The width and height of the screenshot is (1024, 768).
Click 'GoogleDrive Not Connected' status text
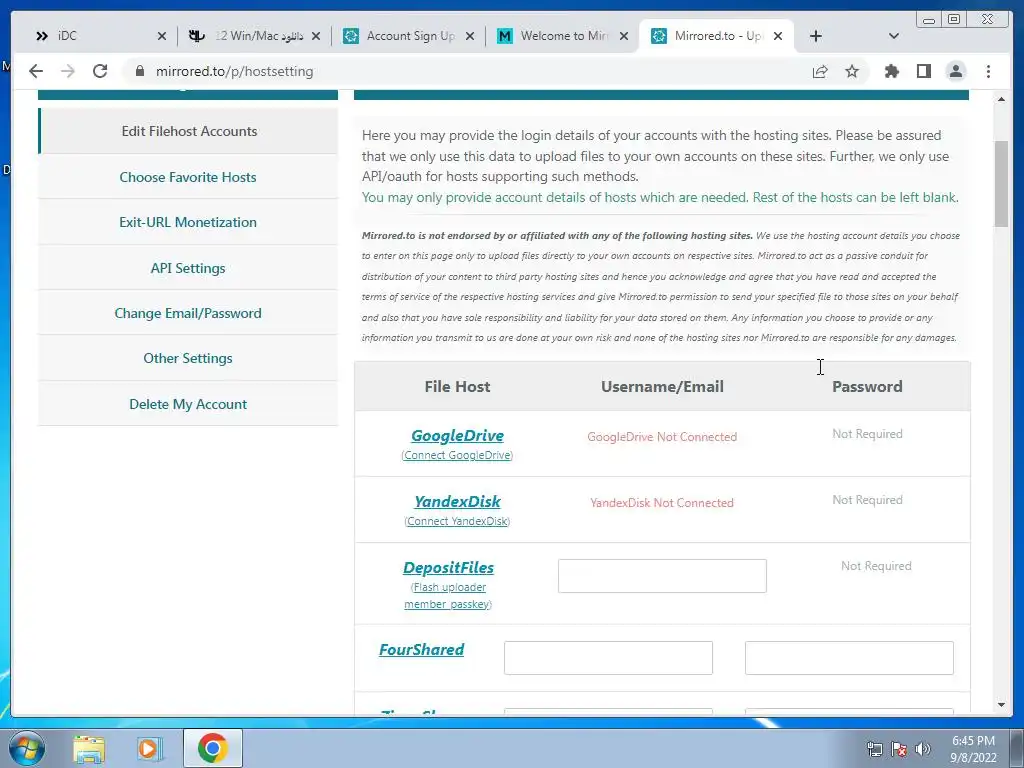(662, 437)
